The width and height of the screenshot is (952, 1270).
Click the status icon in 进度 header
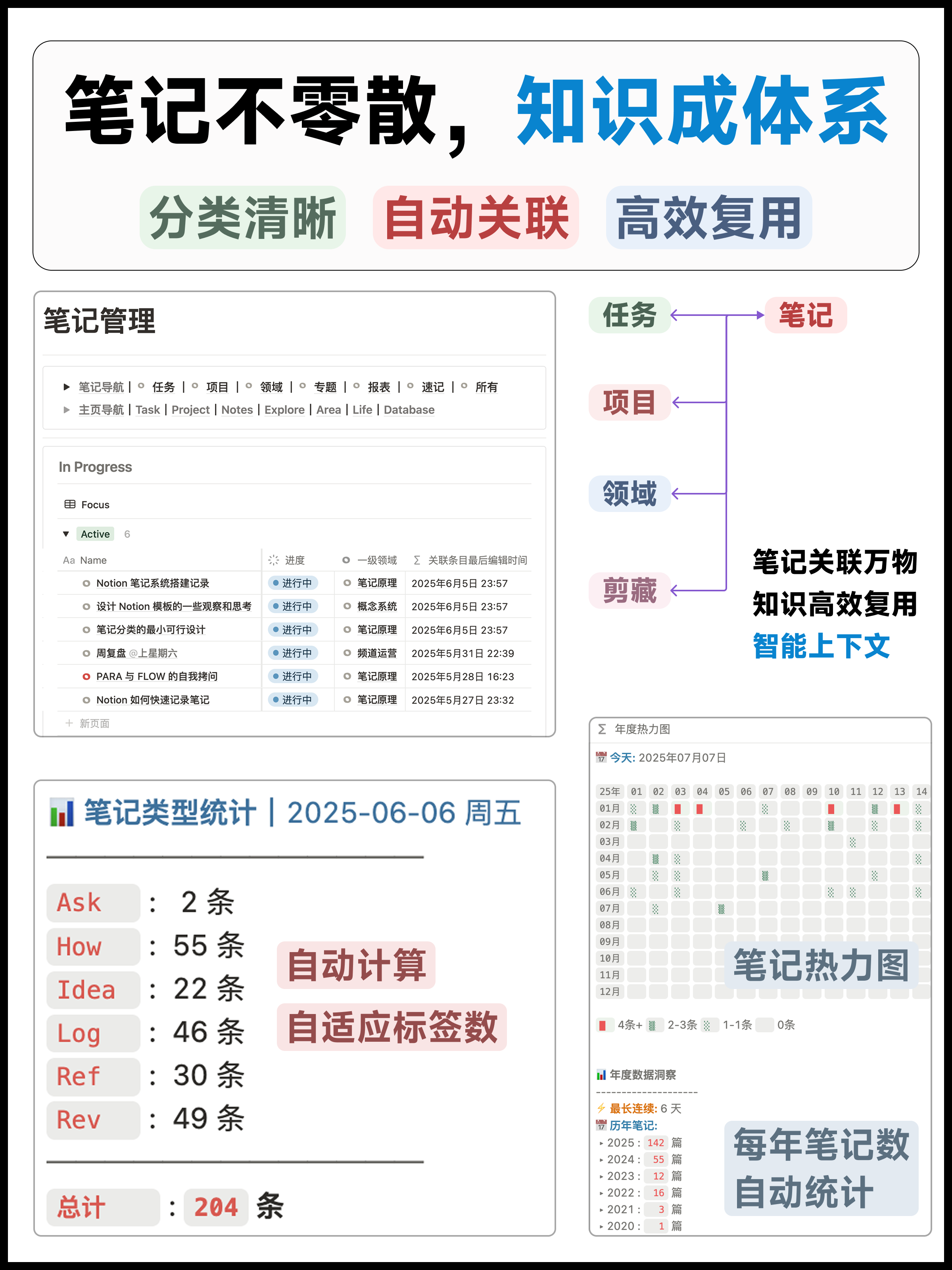[x=274, y=560]
